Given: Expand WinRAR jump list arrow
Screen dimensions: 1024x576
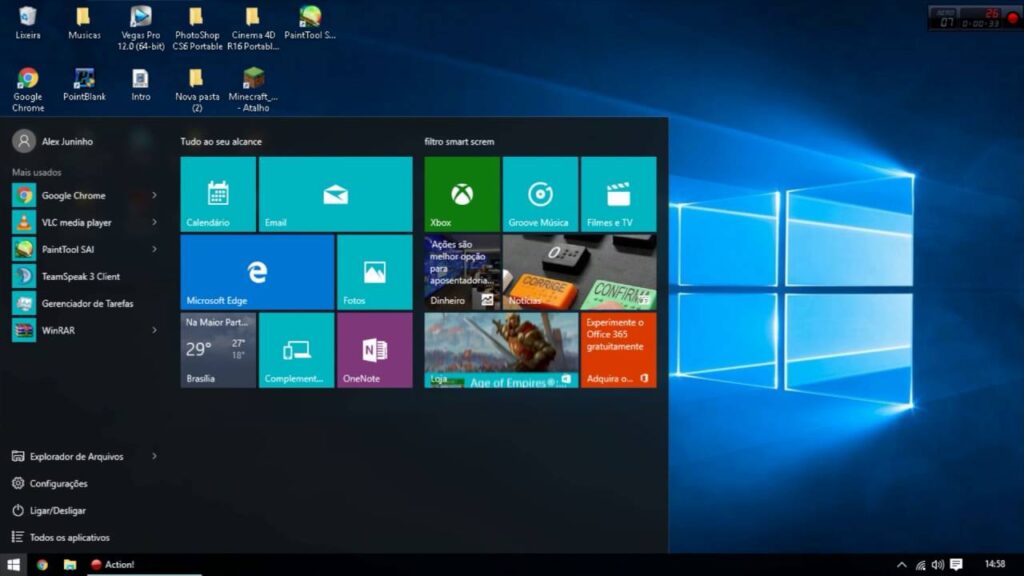Looking at the screenshot, I should (x=155, y=330).
